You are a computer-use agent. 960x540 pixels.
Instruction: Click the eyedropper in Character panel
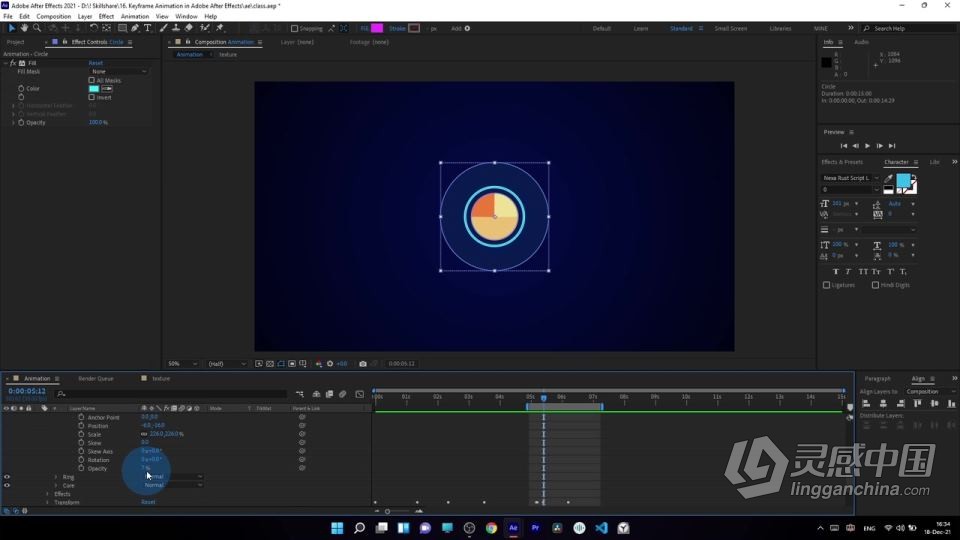(888, 179)
